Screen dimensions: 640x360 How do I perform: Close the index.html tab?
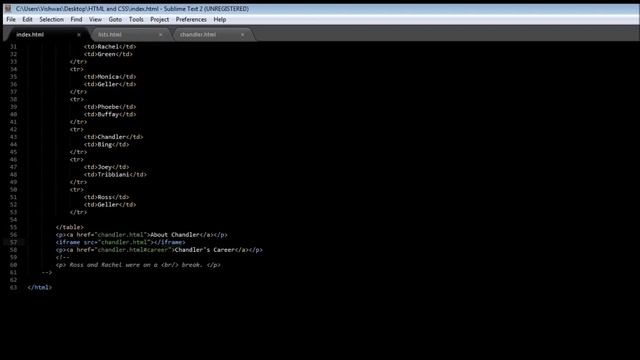coord(79,35)
